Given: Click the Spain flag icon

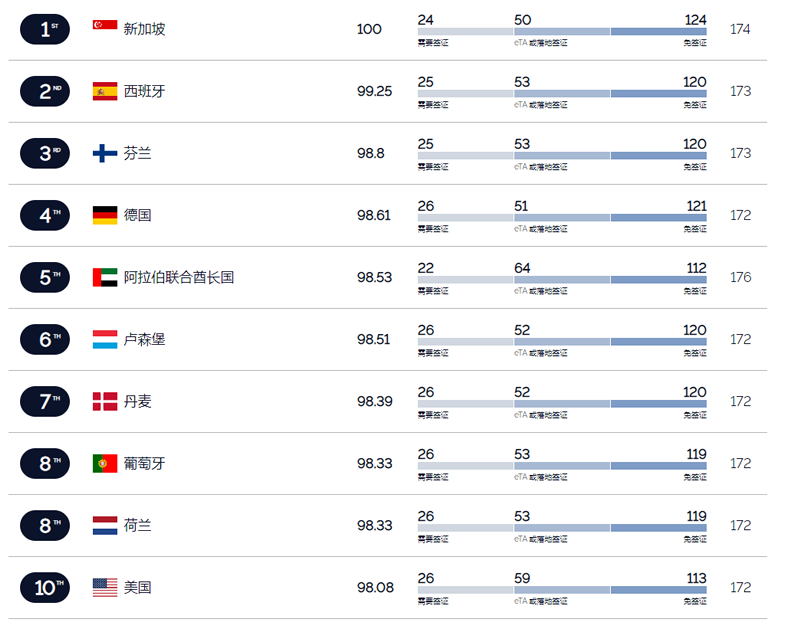Looking at the screenshot, I should click(x=105, y=91).
